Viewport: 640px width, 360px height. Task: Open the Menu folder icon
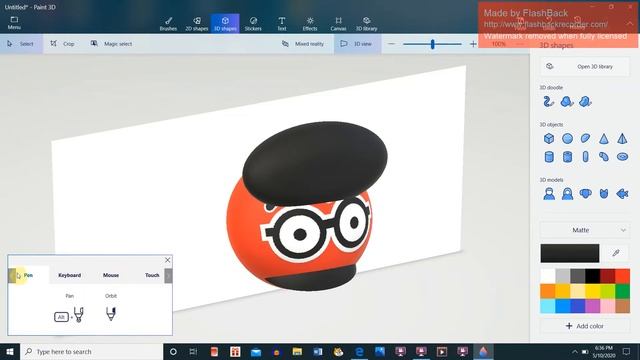tap(14, 23)
